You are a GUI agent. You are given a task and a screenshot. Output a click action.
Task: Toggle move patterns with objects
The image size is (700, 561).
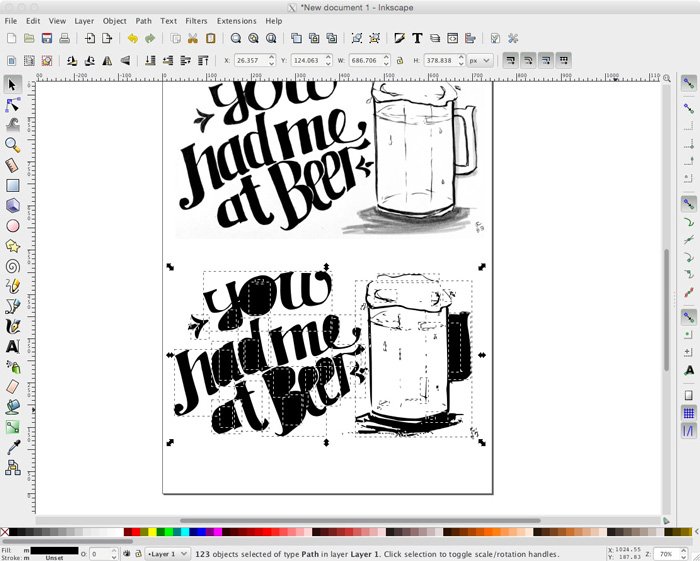563,60
